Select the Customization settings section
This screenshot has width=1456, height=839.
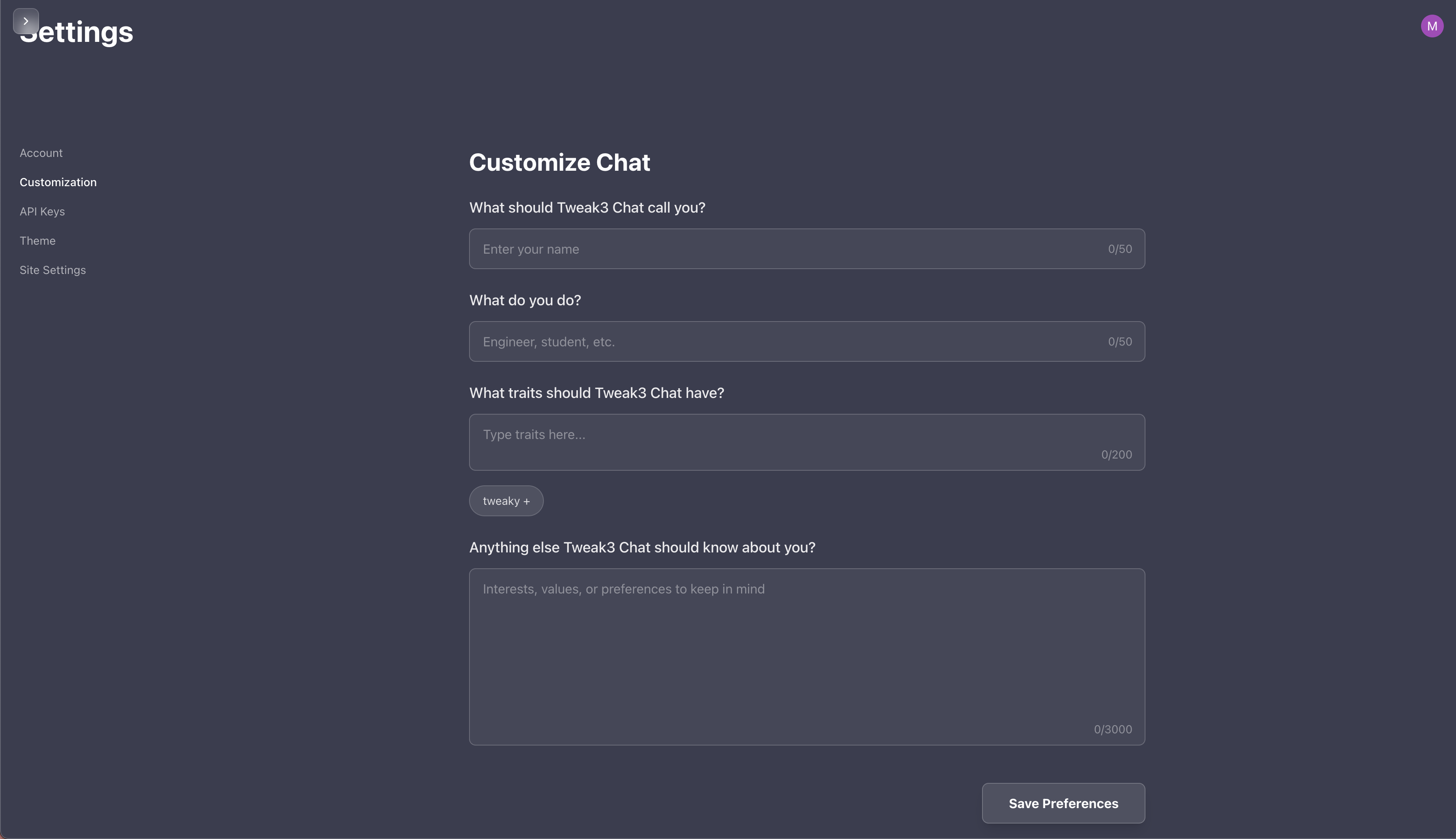click(x=58, y=182)
